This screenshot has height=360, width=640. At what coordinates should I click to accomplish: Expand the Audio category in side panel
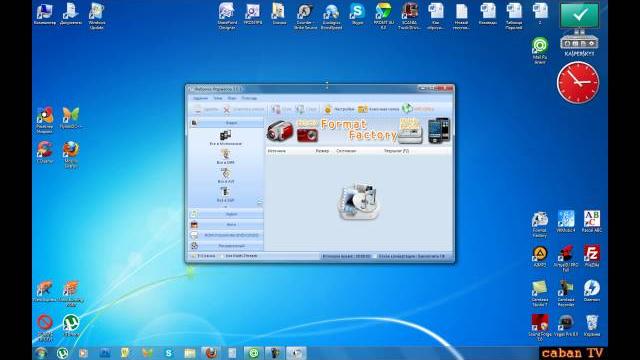tap(227, 214)
